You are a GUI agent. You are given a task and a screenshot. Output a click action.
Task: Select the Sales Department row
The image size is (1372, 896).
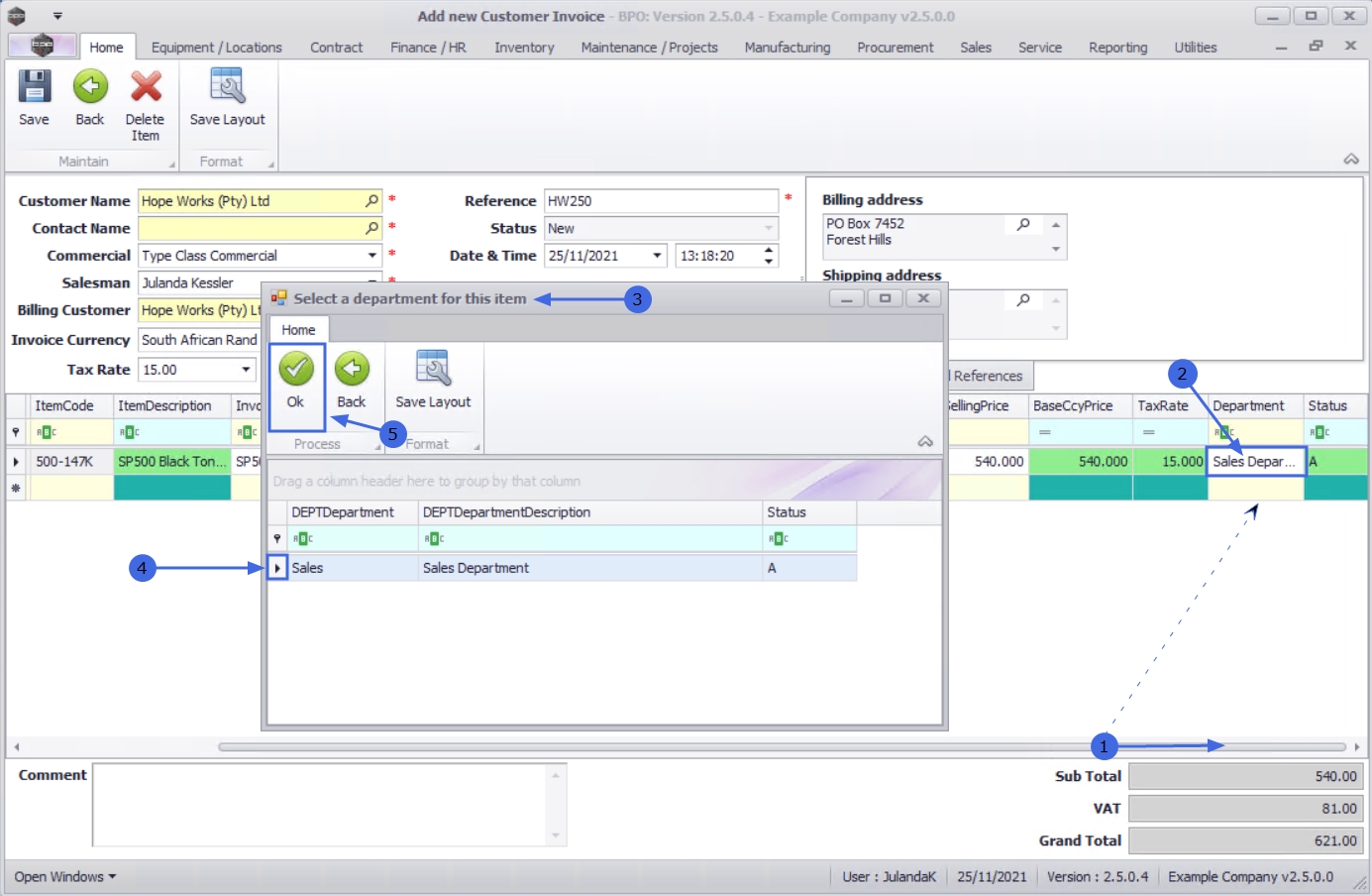coord(562,568)
